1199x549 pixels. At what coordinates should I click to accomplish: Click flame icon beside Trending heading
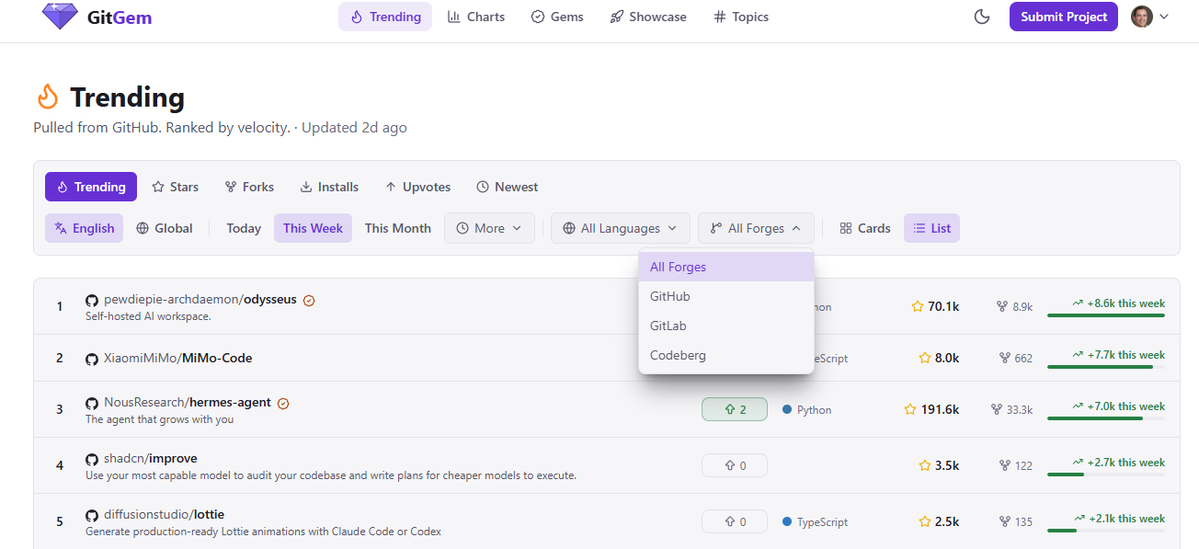(x=47, y=97)
